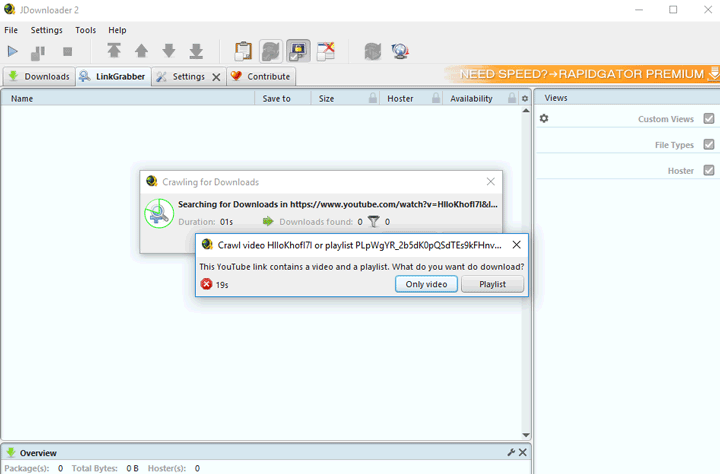Click the Searching for Downloads URL text
Screen dimensions: 720x474
click(338, 204)
